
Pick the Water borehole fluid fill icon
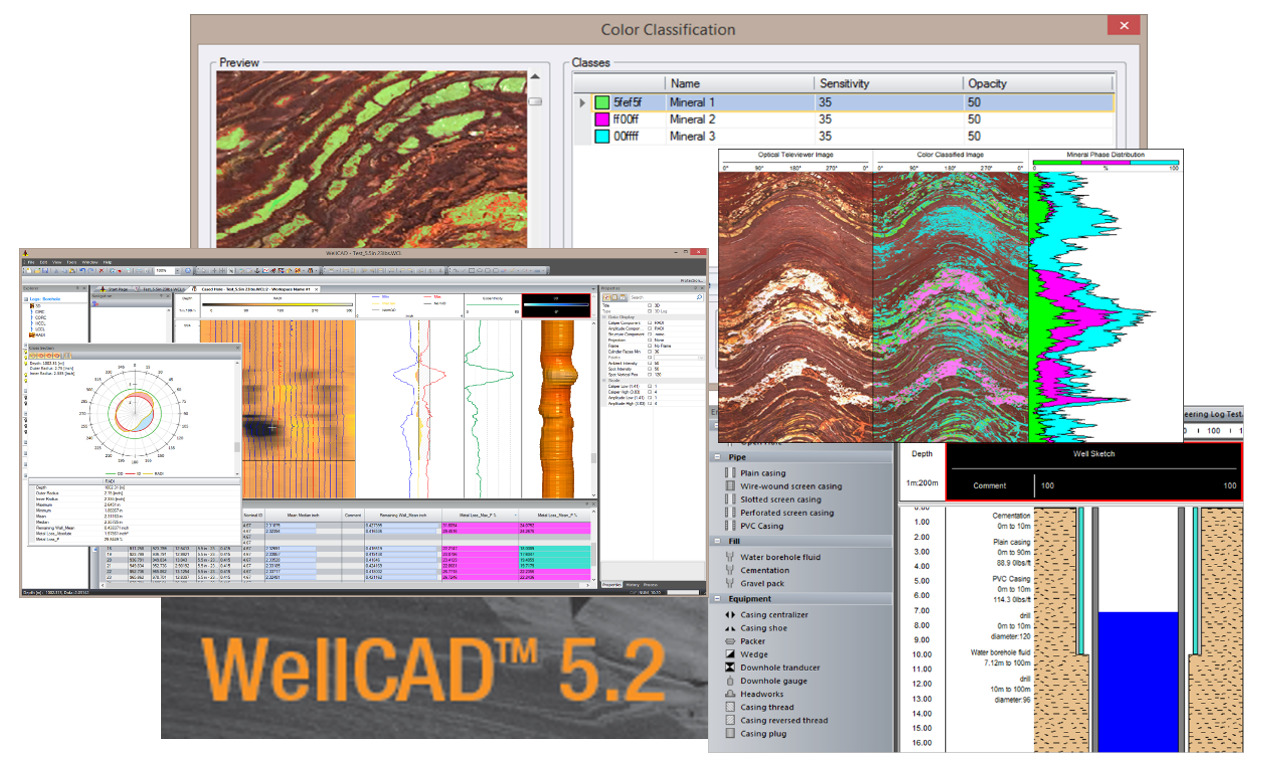click(x=728, y=557)
